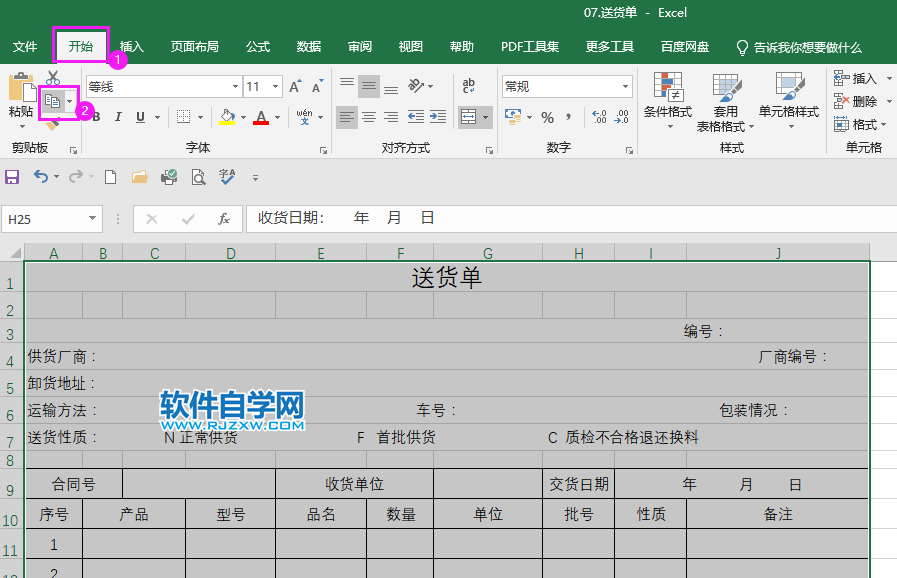
Task: Click the Increase Font Size icon
Action: pyautogui.click(x=294, y=86)
